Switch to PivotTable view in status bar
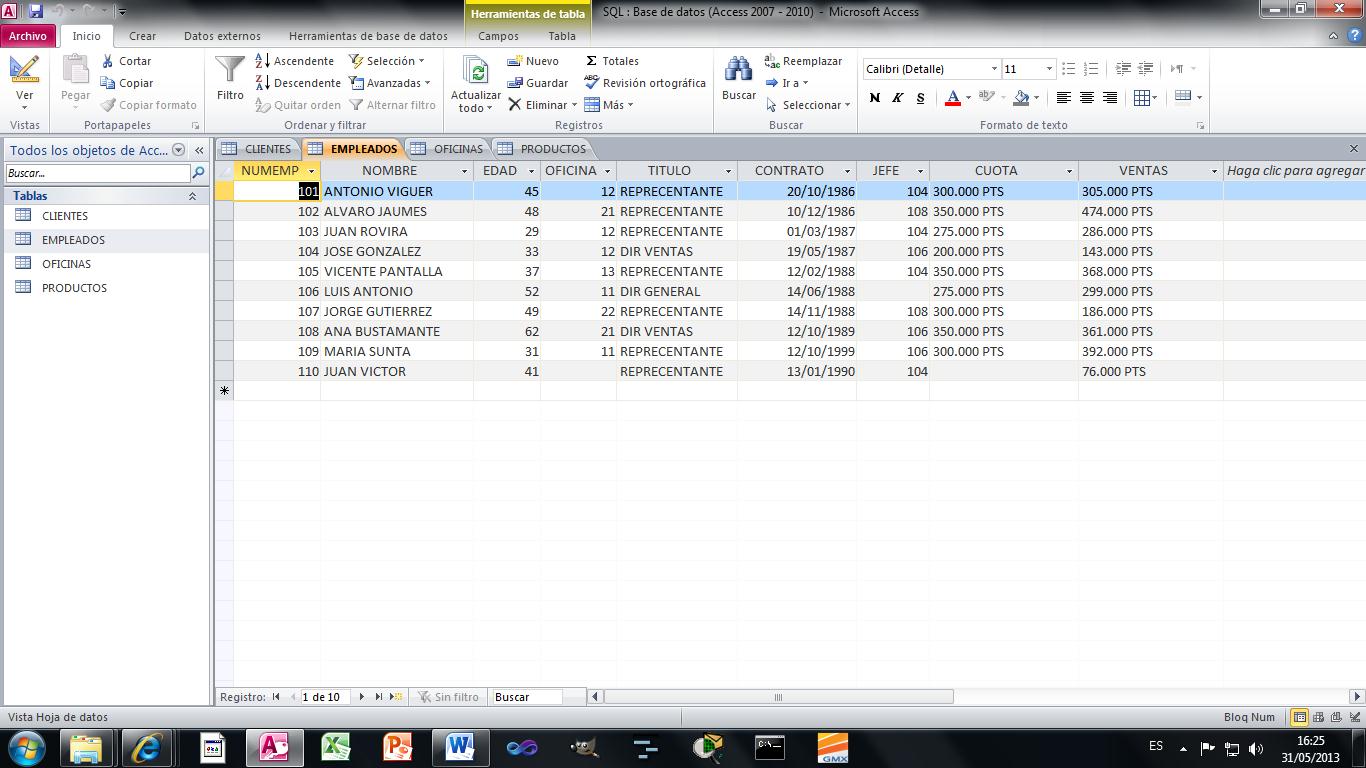The width and height of the screenshot is (1366, 768). point(1318,717)
